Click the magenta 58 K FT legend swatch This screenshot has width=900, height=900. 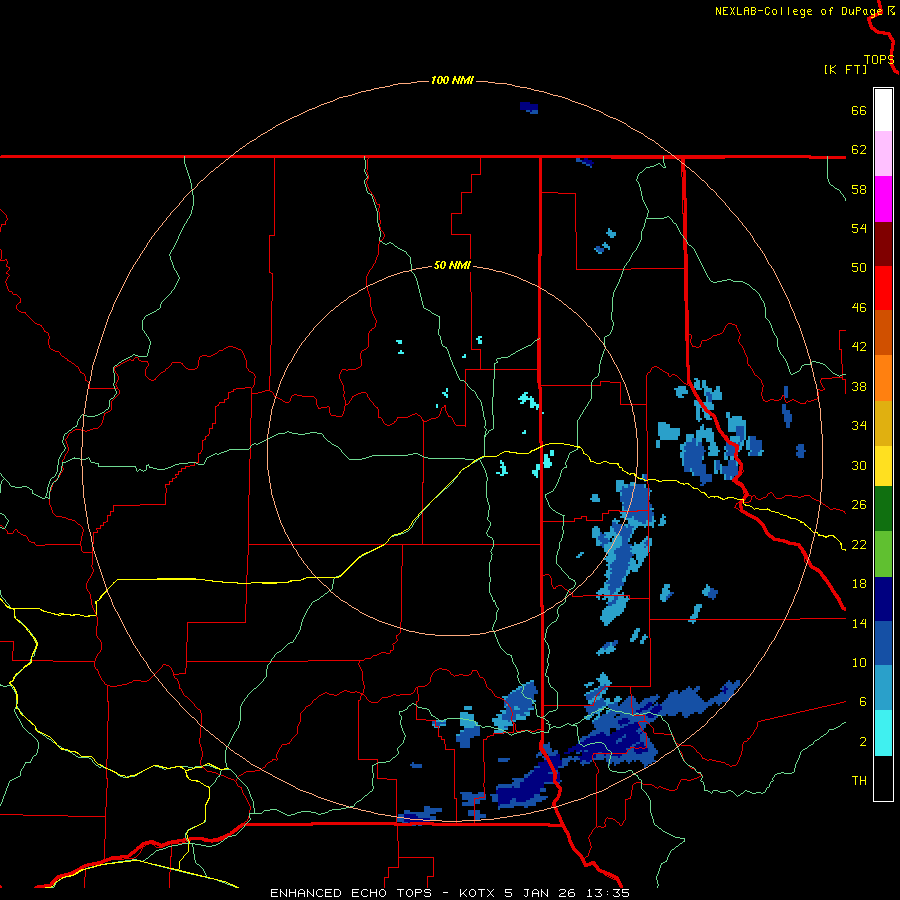(x=883, y=199)
